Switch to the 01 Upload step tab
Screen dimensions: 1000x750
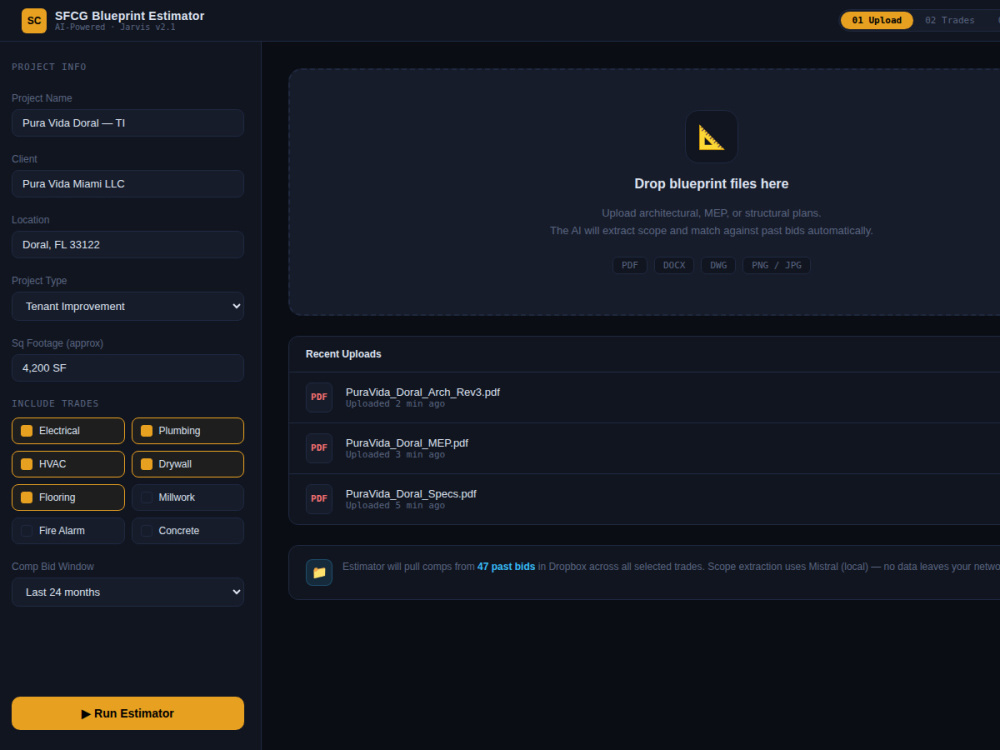click(876, 20)
